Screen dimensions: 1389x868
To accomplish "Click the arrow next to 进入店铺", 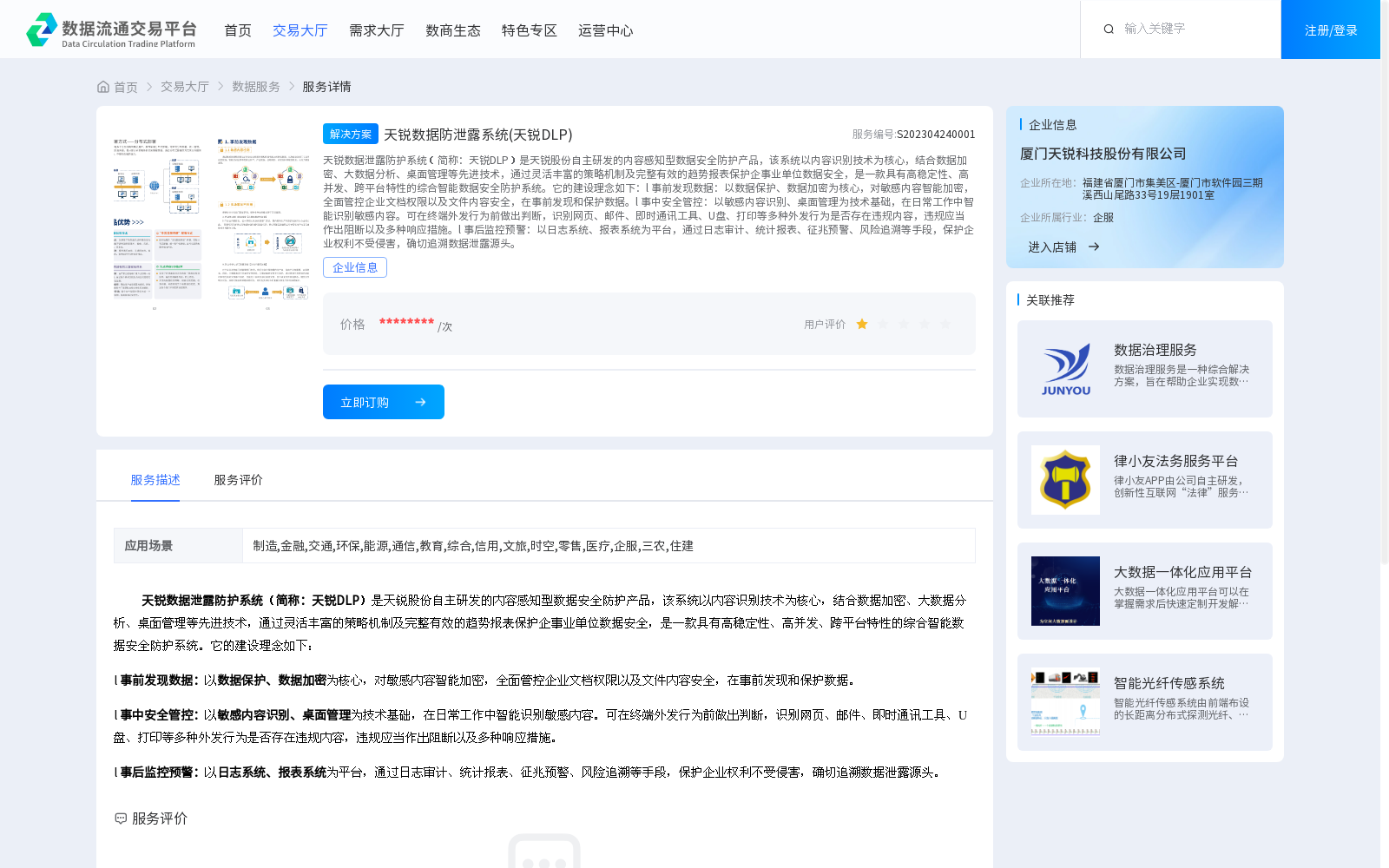I will tap(1094, 247).
